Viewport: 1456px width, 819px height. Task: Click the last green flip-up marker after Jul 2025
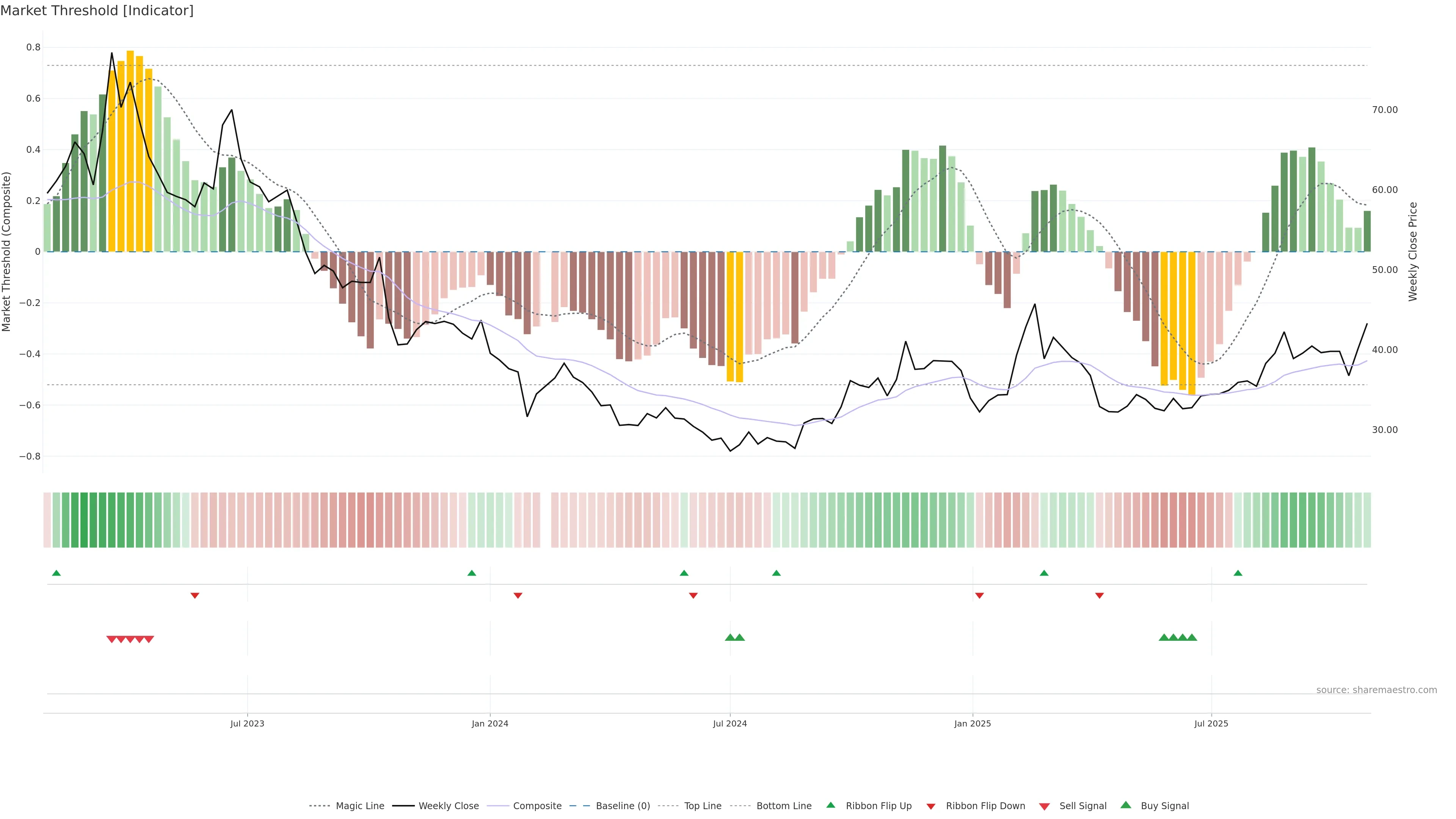[x=1238, y=573]
